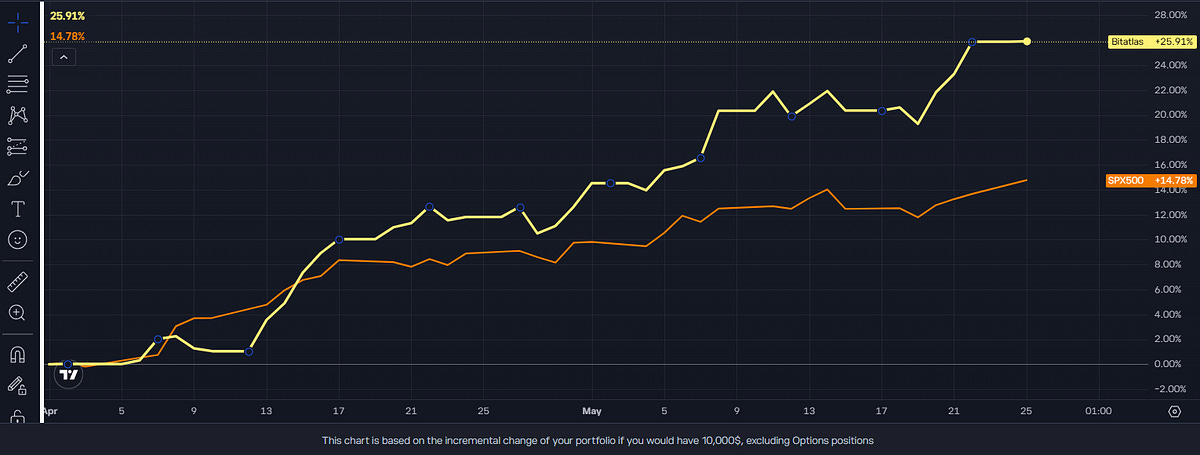Click the yellow endpoint dot at 25.91%
Image resolution: width=1200 pixels, height=455 pixels.
coord(1027,41)
